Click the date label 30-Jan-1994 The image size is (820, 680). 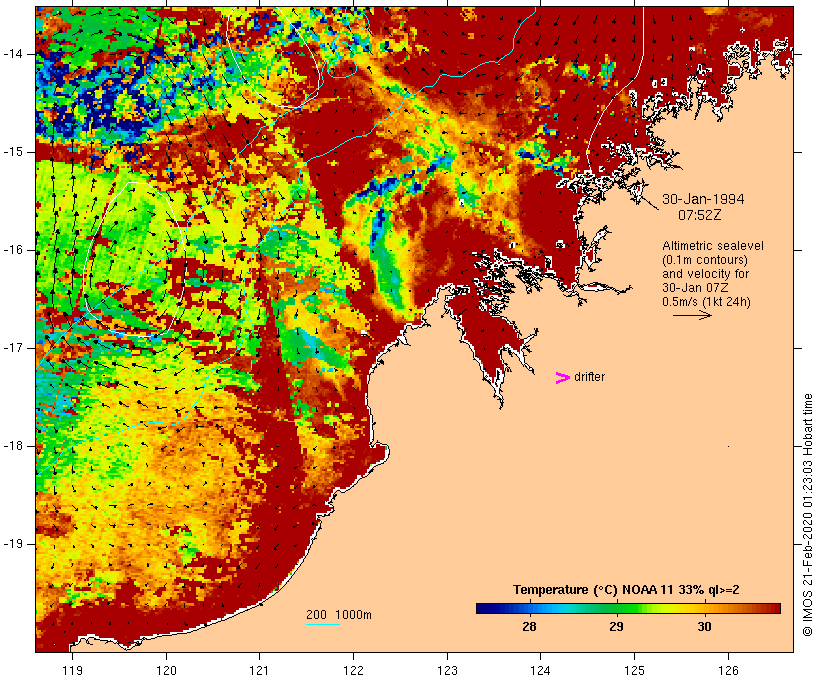pyautogui.click(x=703, y=199)
